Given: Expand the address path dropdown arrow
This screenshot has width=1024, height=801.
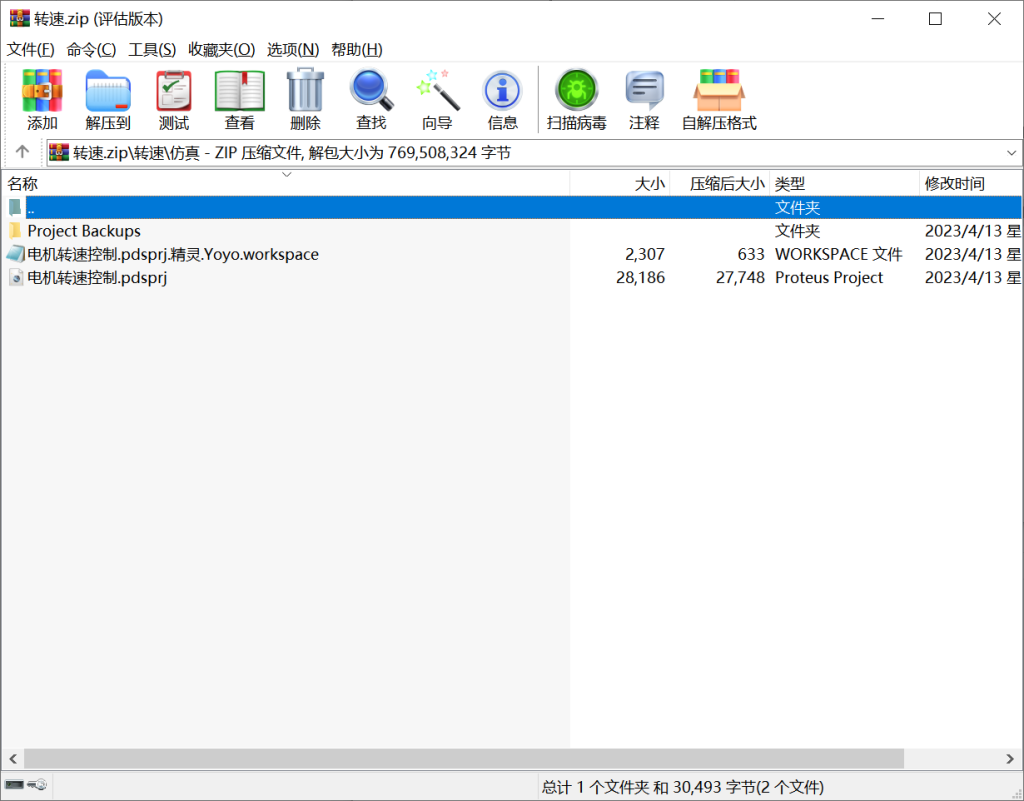Looking at the screenshot, I should point(1011,153).
